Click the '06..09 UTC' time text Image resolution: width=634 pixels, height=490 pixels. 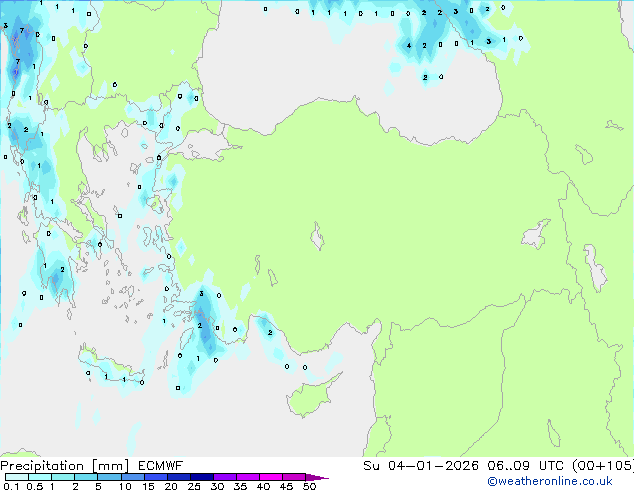click(525, 466)
